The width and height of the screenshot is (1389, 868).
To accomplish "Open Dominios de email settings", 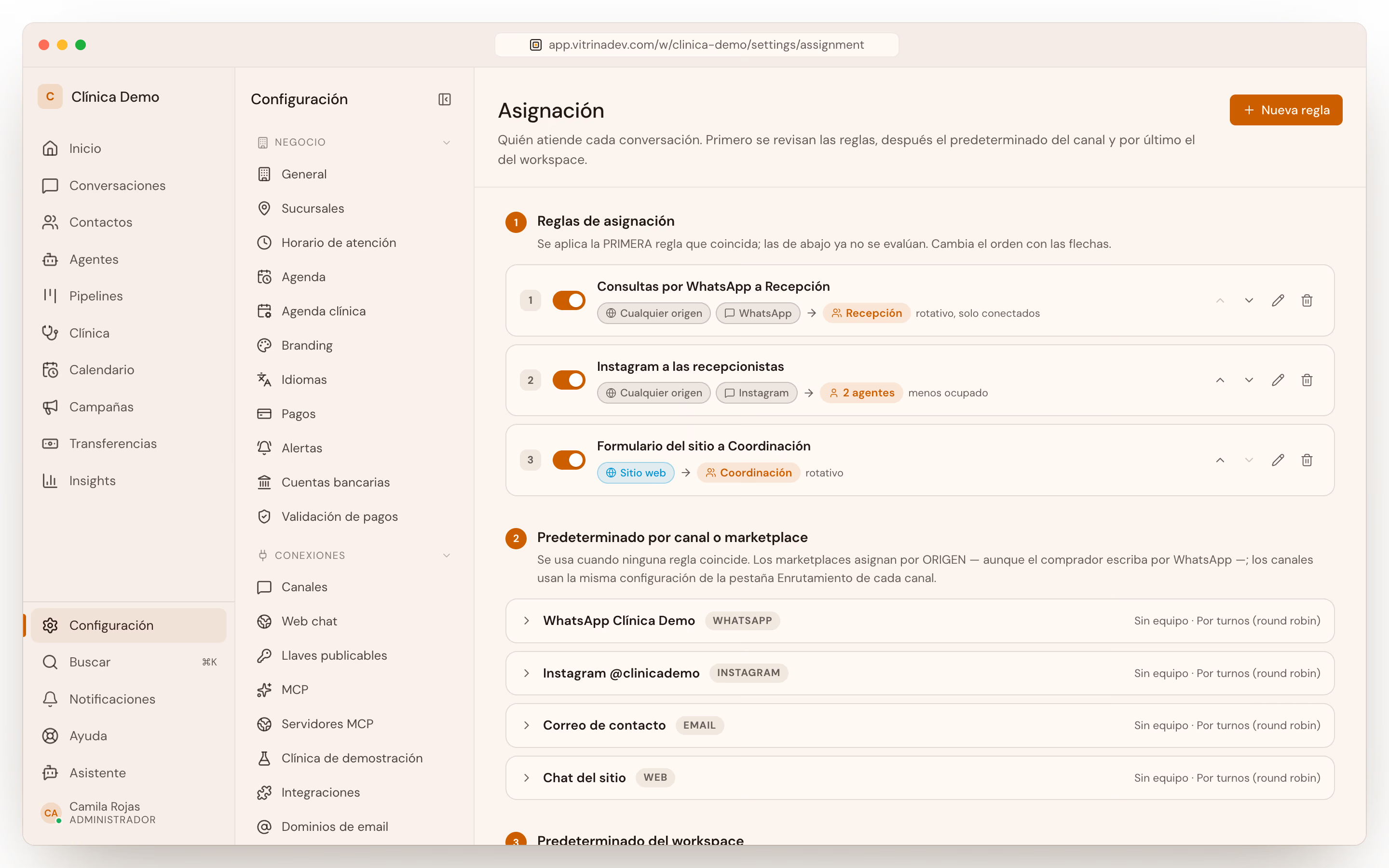I will coord(354,827).
